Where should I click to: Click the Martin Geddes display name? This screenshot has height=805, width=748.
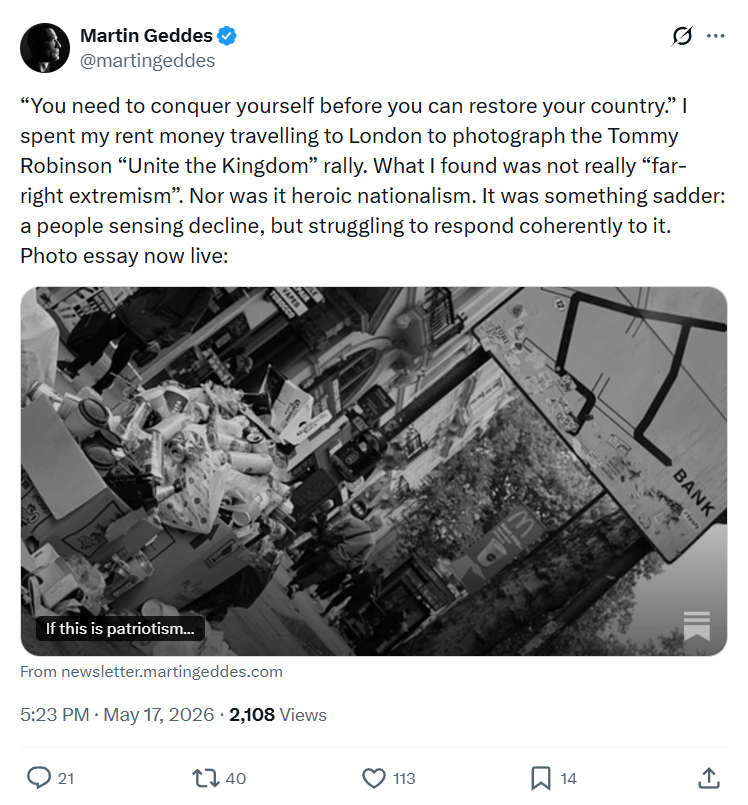pos(146,35)
